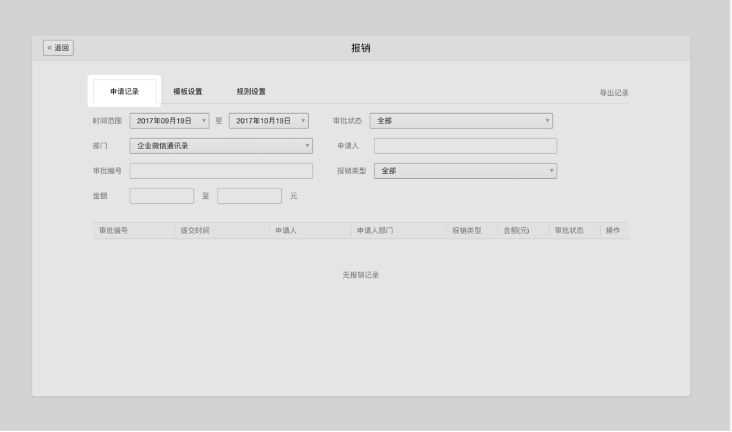Viewport: 732px width, 432px height.
Task: Focus the 申请人 input field
Action: [x=465, y=146]
